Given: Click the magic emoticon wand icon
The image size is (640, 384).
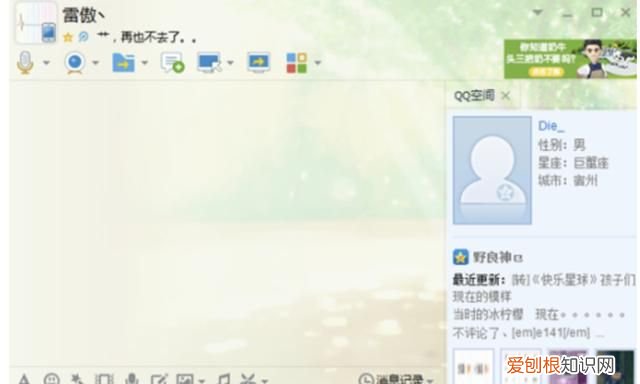Looking at the screenshot, I should pyautogui.click(x=77, y=380).
